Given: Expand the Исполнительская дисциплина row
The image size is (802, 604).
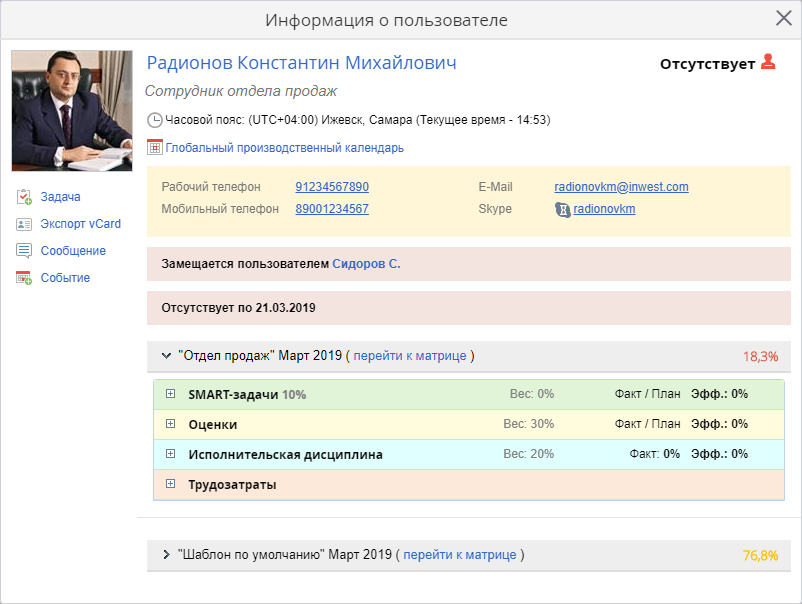Looking at the screenshot, I should tap(170, 454).
